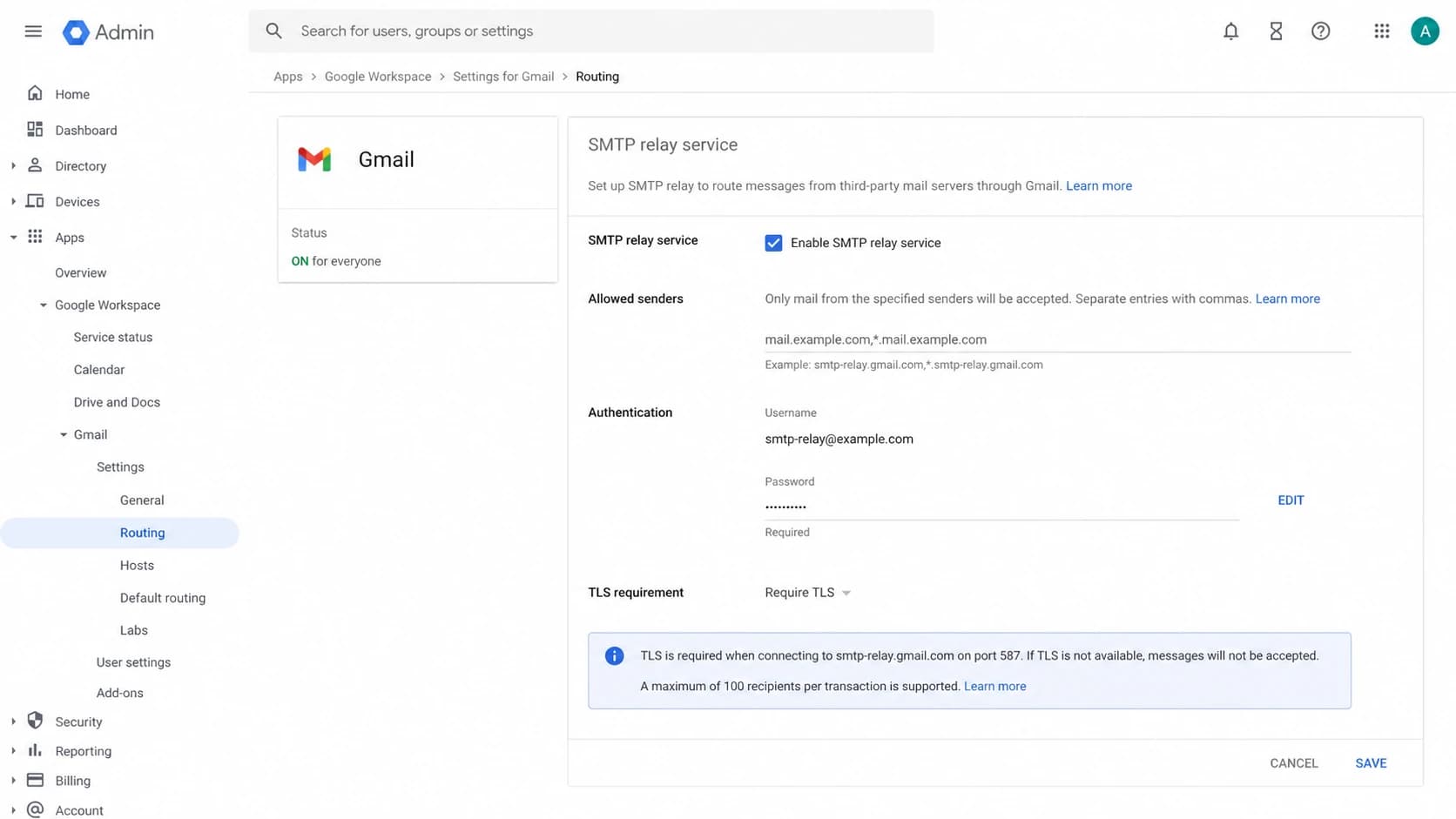Screen dimensions: 1456x819
Task: Select Default routing in sidebar
Action: (x=163, y=598)
